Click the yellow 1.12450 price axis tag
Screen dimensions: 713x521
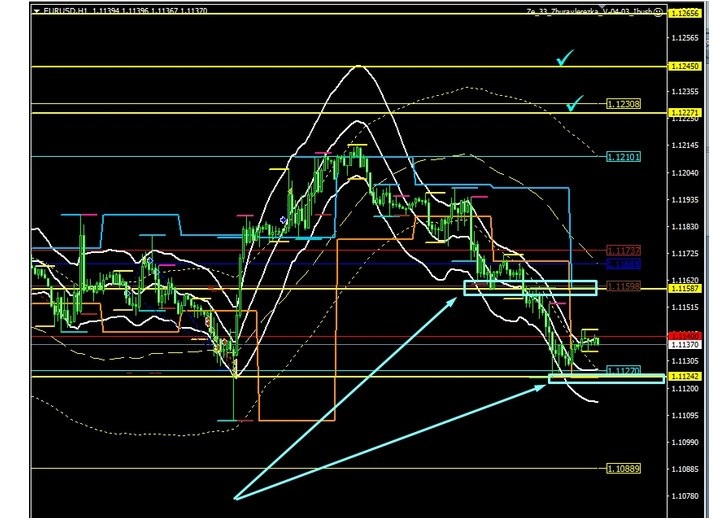[684, 67]
